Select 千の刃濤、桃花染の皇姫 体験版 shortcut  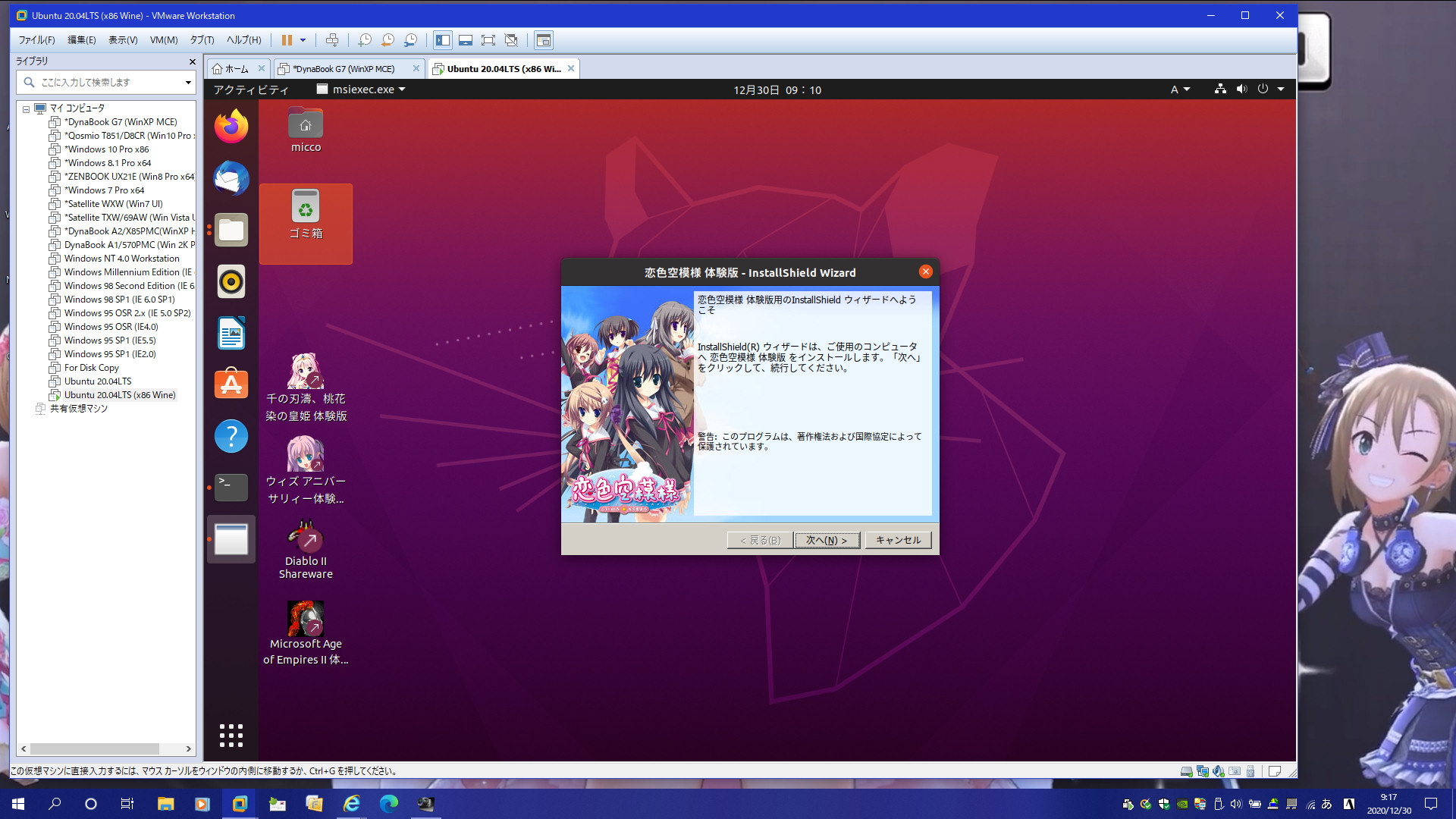[306, 388]
